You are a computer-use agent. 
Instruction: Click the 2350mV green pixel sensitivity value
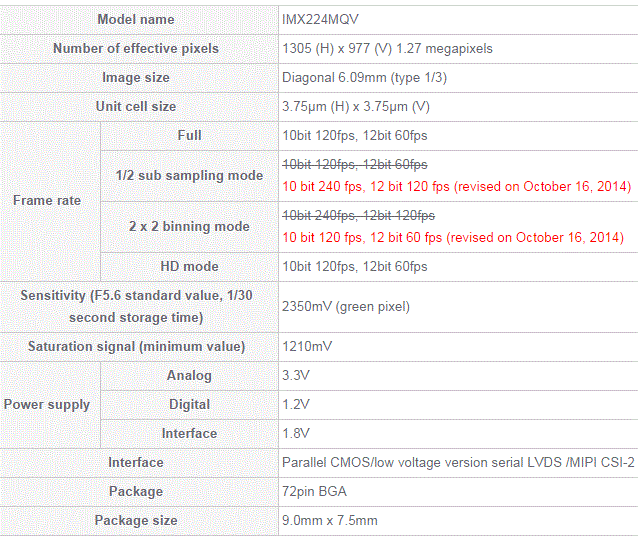tap(346, 306)
